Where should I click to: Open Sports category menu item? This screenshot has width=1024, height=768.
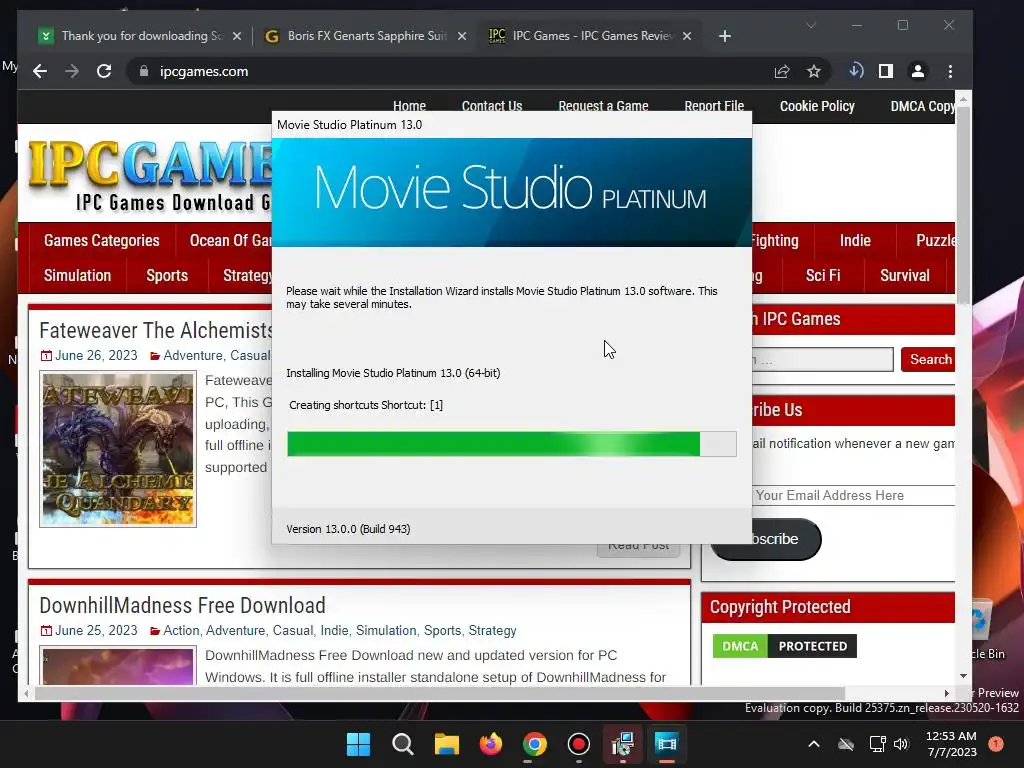coord(167,276)
